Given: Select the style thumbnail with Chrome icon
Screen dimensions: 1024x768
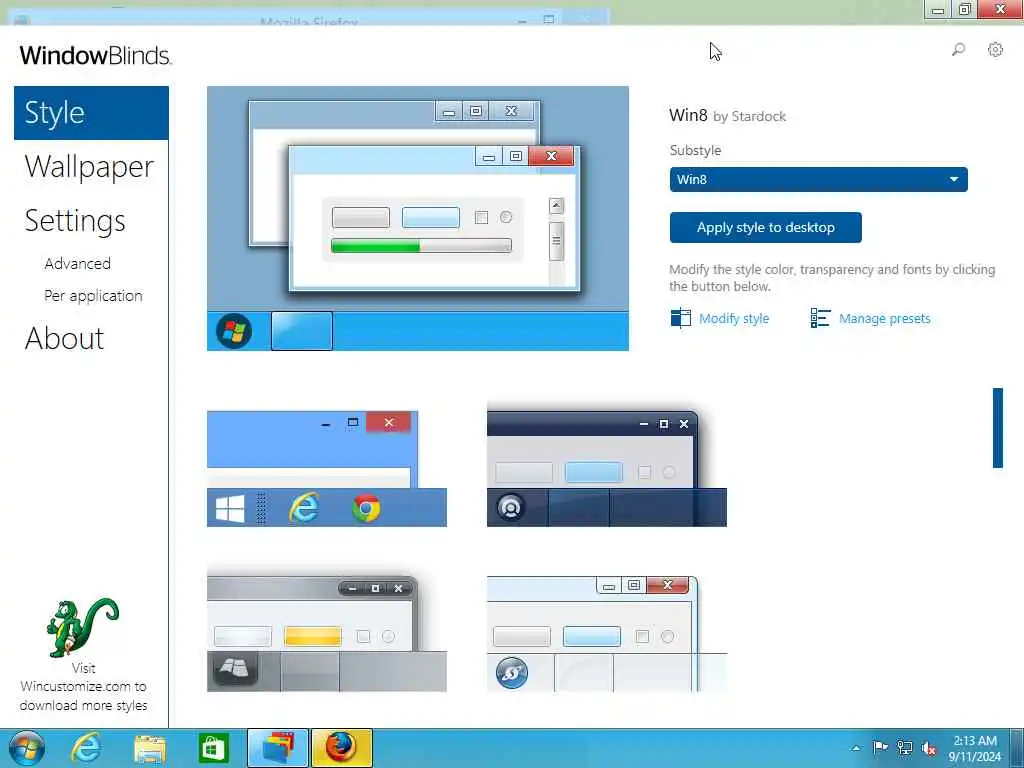Looking at the screenshot, I should 327,468.
